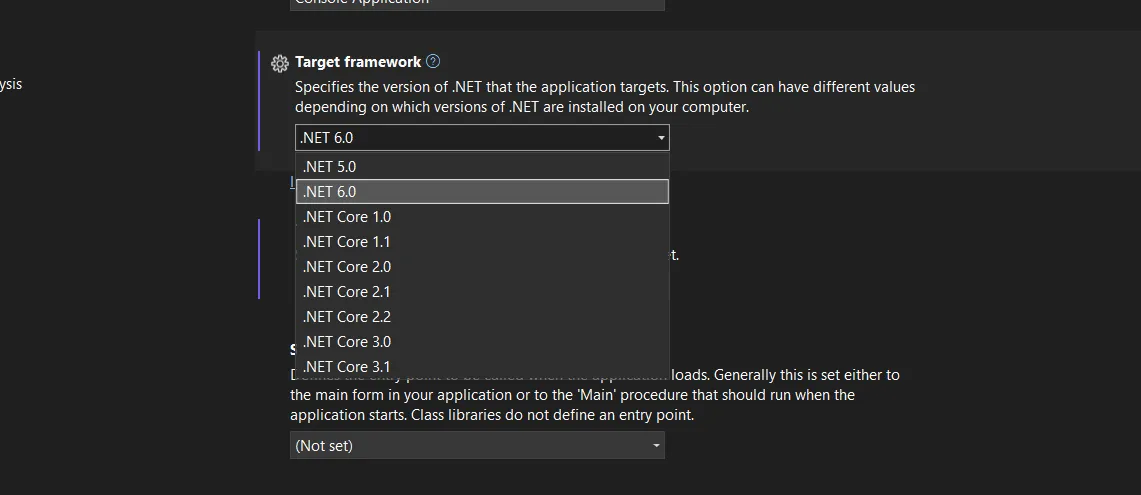Open the cropped 'ysis' item in left sidebar
This screenshot has width=1141, height=495.
pos(11,84)
